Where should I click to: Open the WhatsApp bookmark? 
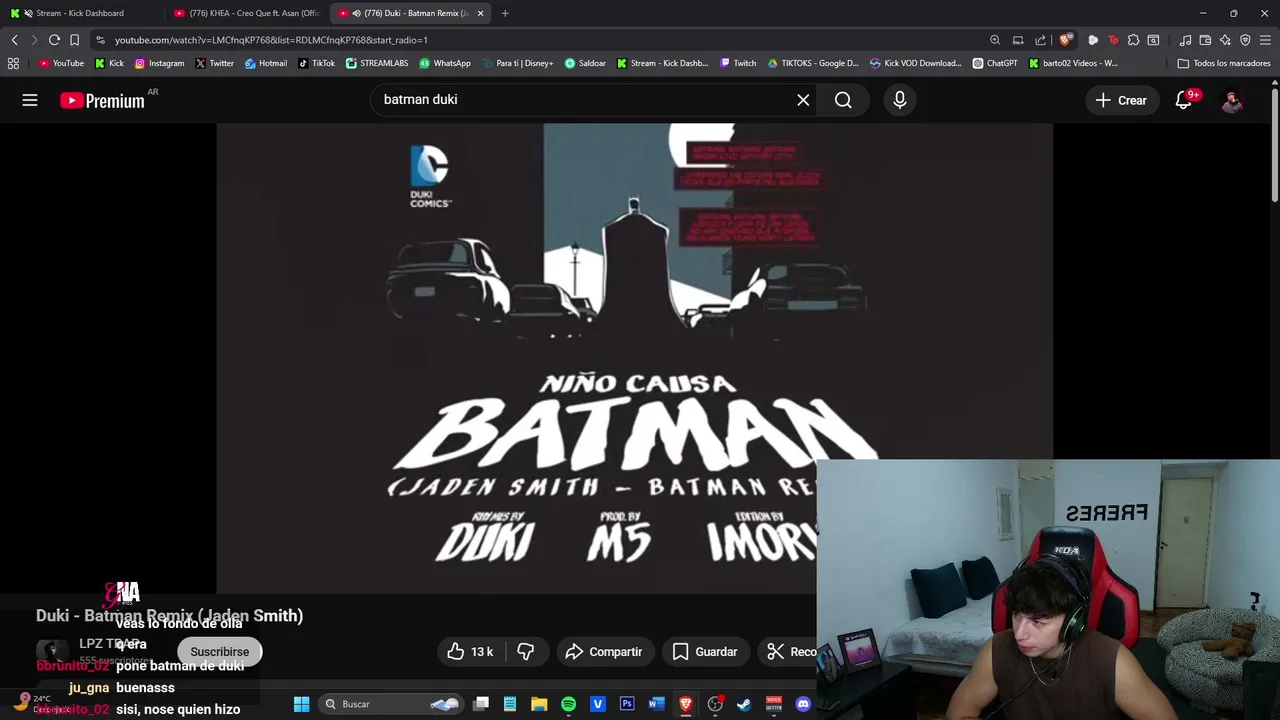point(445,63)
